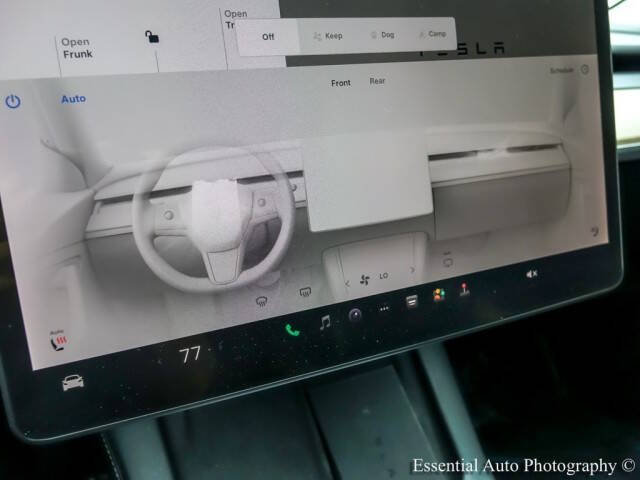Tap the passenger-side dashboard air vent
The image size is (640, 480).
[x=496, y=151]
